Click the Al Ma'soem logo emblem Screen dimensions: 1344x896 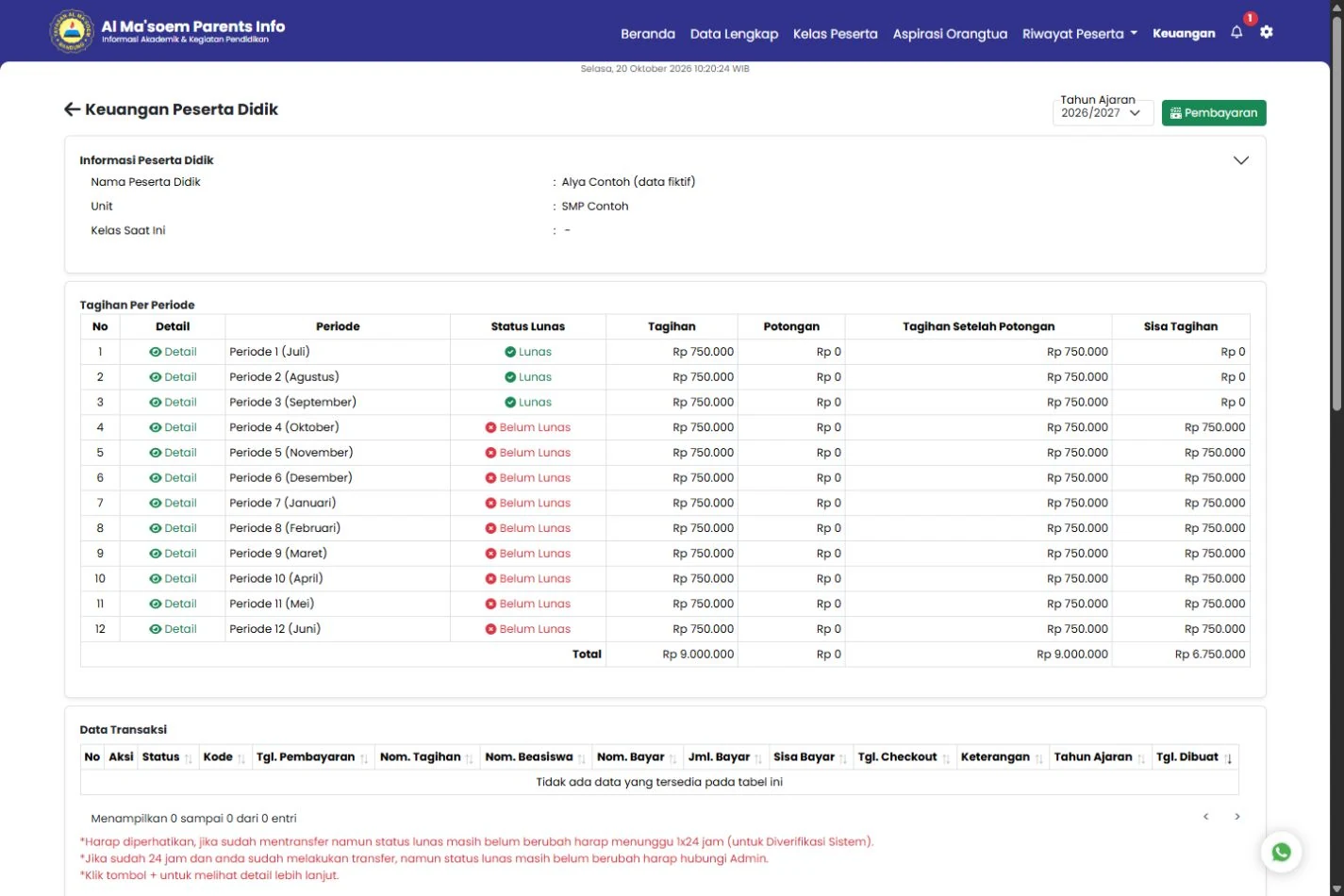[71, 31]
